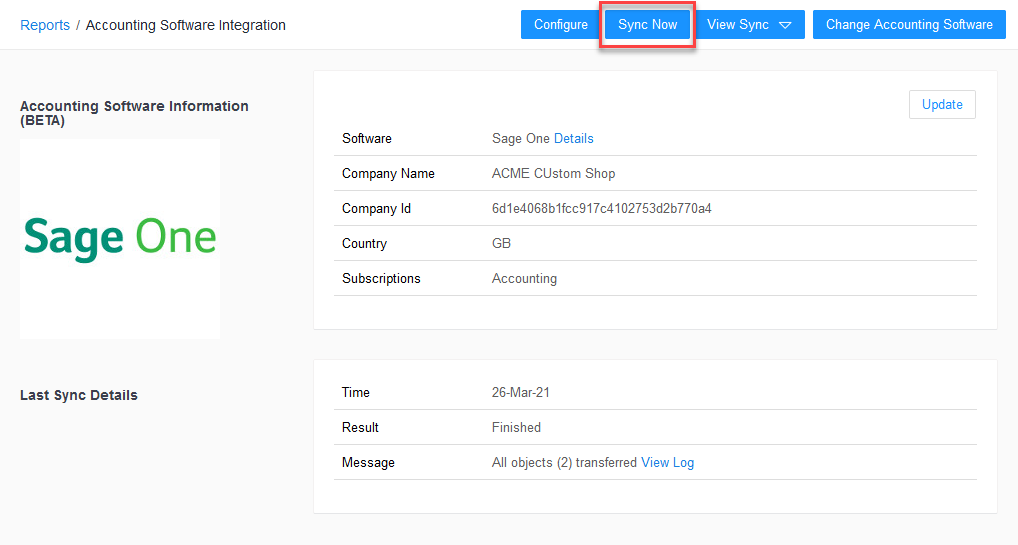Click the Update button
The height and width of the screenshot is (545, 1018).
942,105
